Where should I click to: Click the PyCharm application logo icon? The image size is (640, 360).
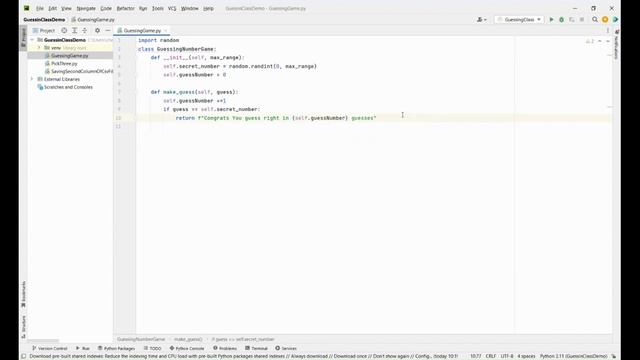[x=27, y=8]
